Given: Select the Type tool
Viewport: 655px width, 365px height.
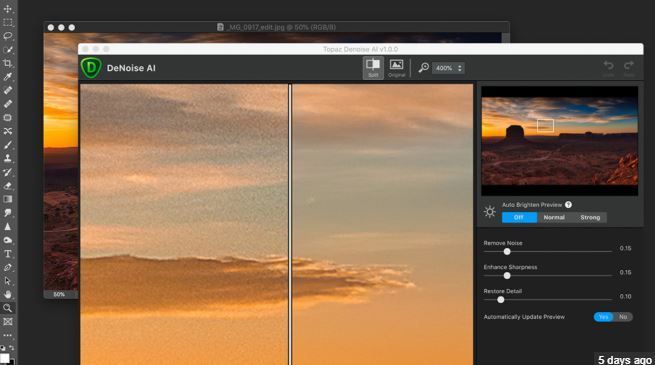Looking at the screenshot, I should coord(8,254).
